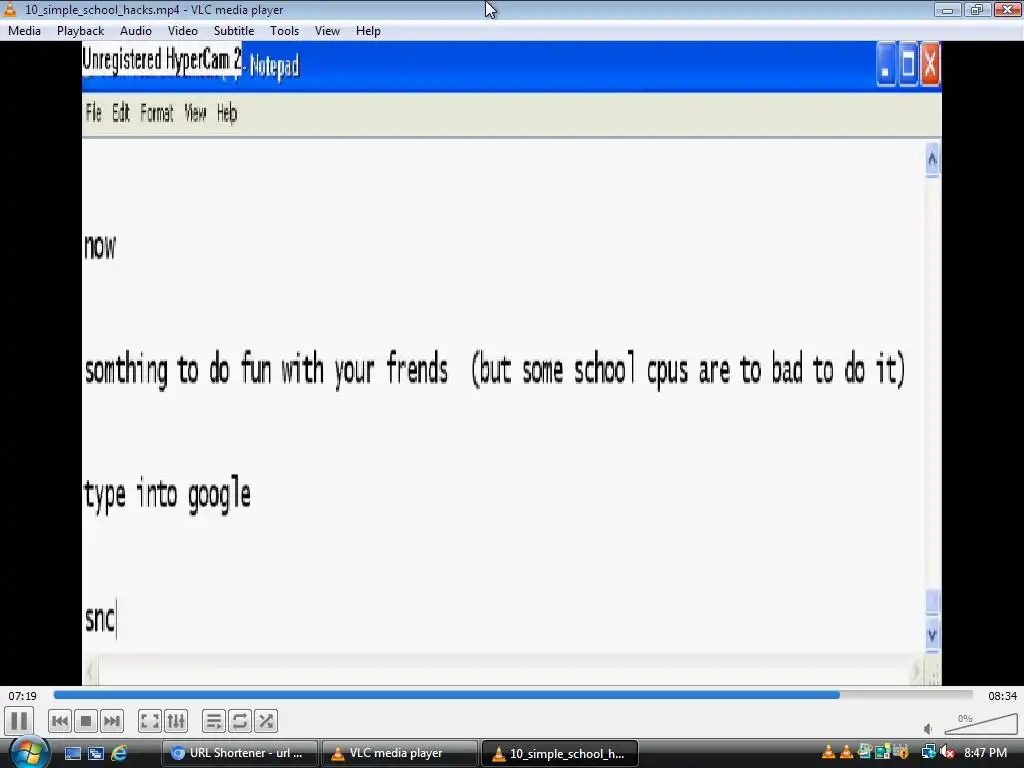1024x768 pixels.
Task: Open the VLC Help menu
Action: [368, 31]
